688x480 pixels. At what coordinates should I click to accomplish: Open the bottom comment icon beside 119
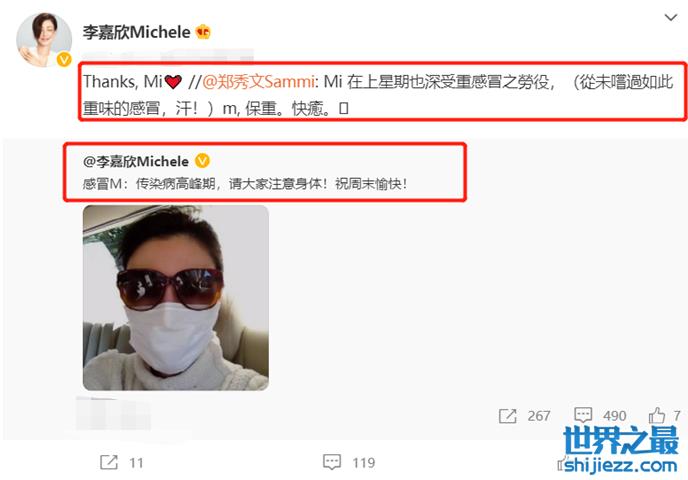pos(332,462)
